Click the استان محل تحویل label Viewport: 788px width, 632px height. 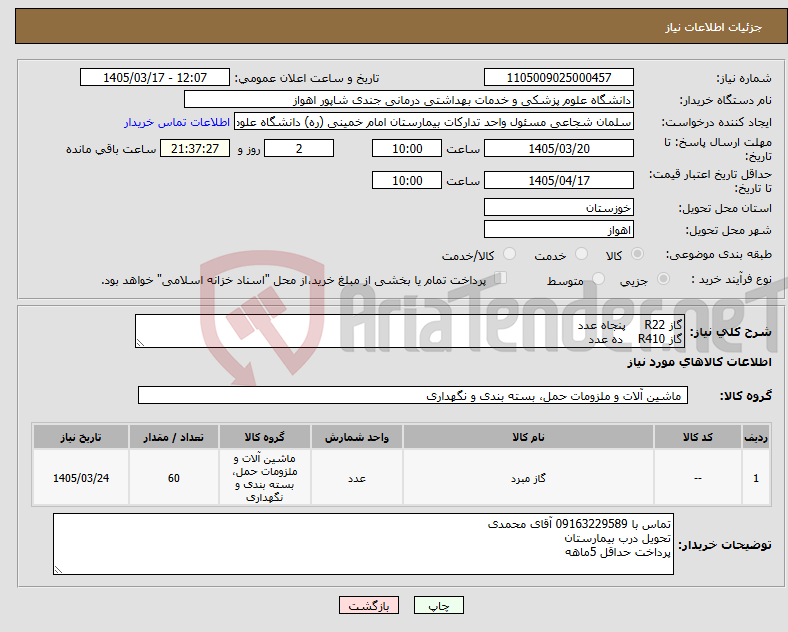coord(725,207)
